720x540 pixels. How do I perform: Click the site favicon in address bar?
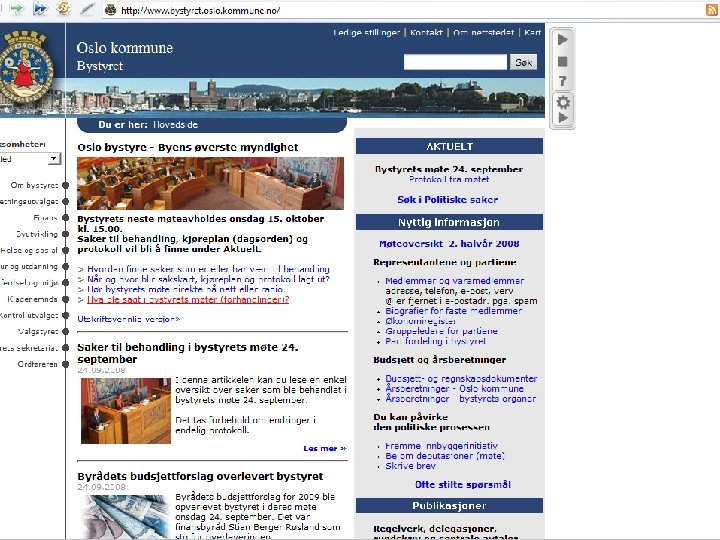tap(110, 10)
